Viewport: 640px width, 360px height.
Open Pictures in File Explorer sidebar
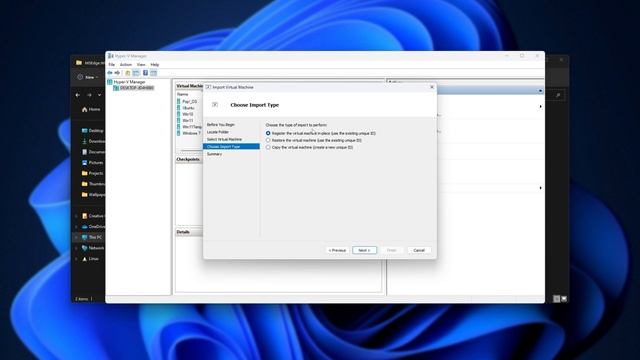[93, 162]
